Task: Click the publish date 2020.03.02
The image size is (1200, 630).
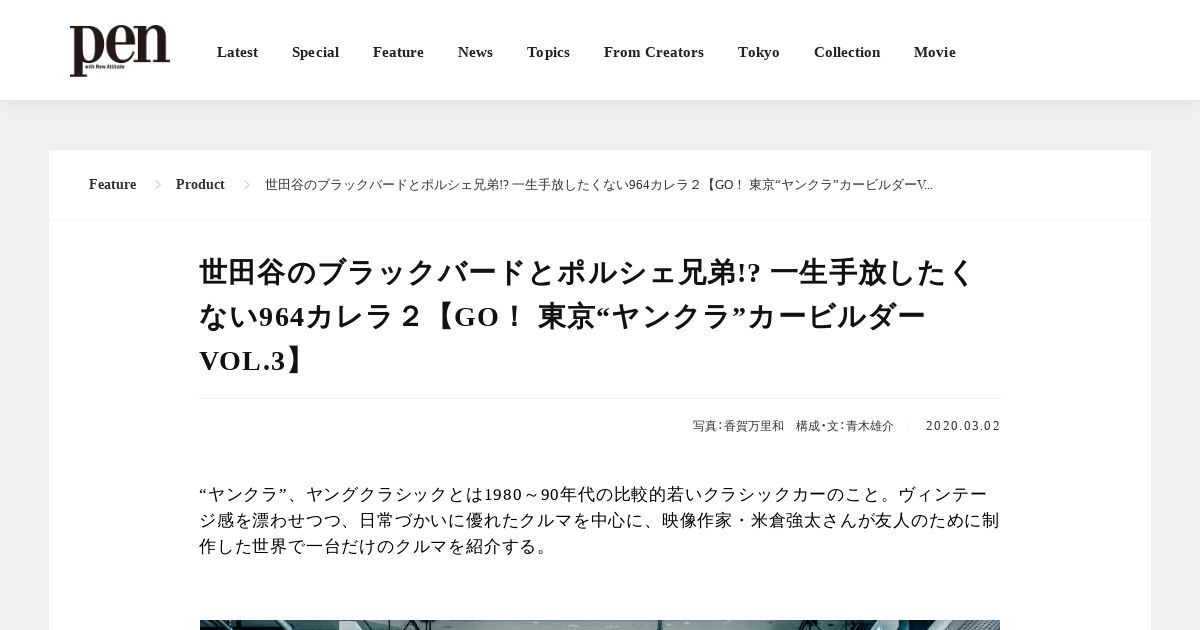Action: [x=963, y=426]
